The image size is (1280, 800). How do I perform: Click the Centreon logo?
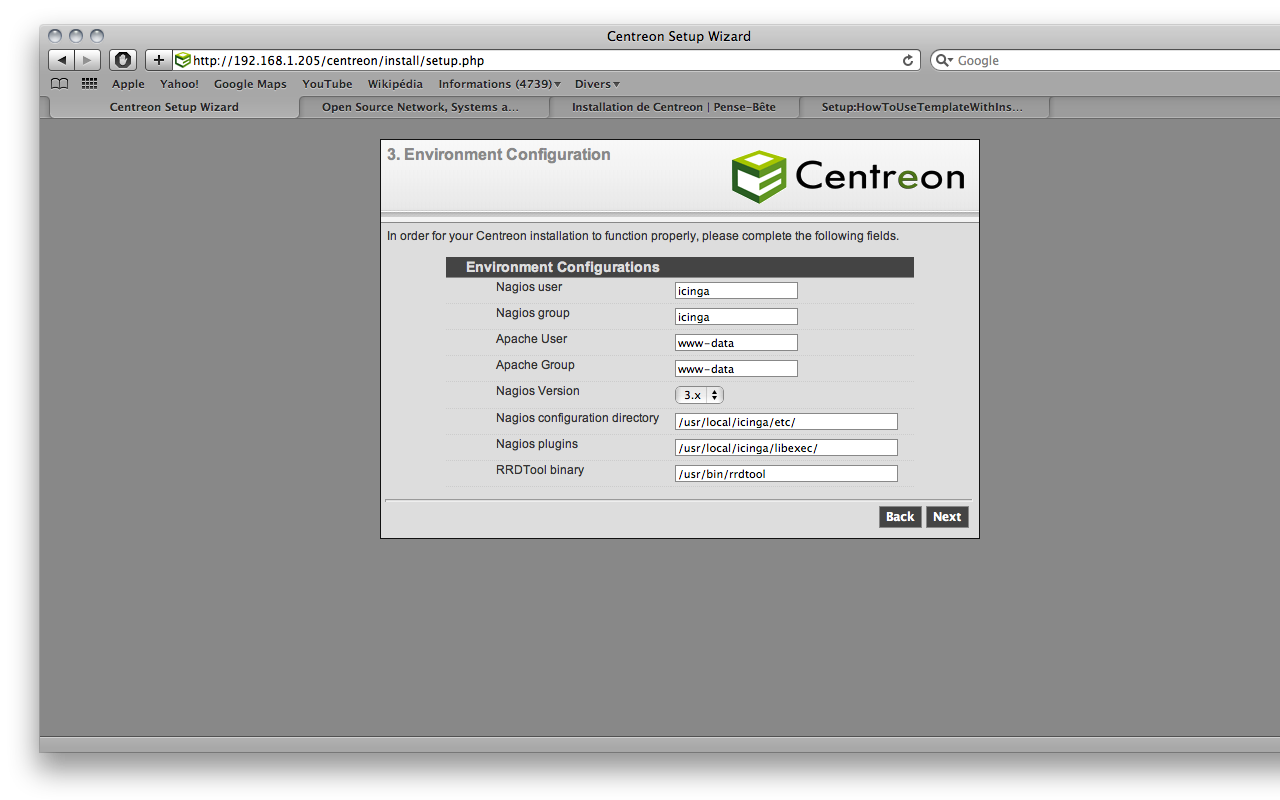coord(848,177)
